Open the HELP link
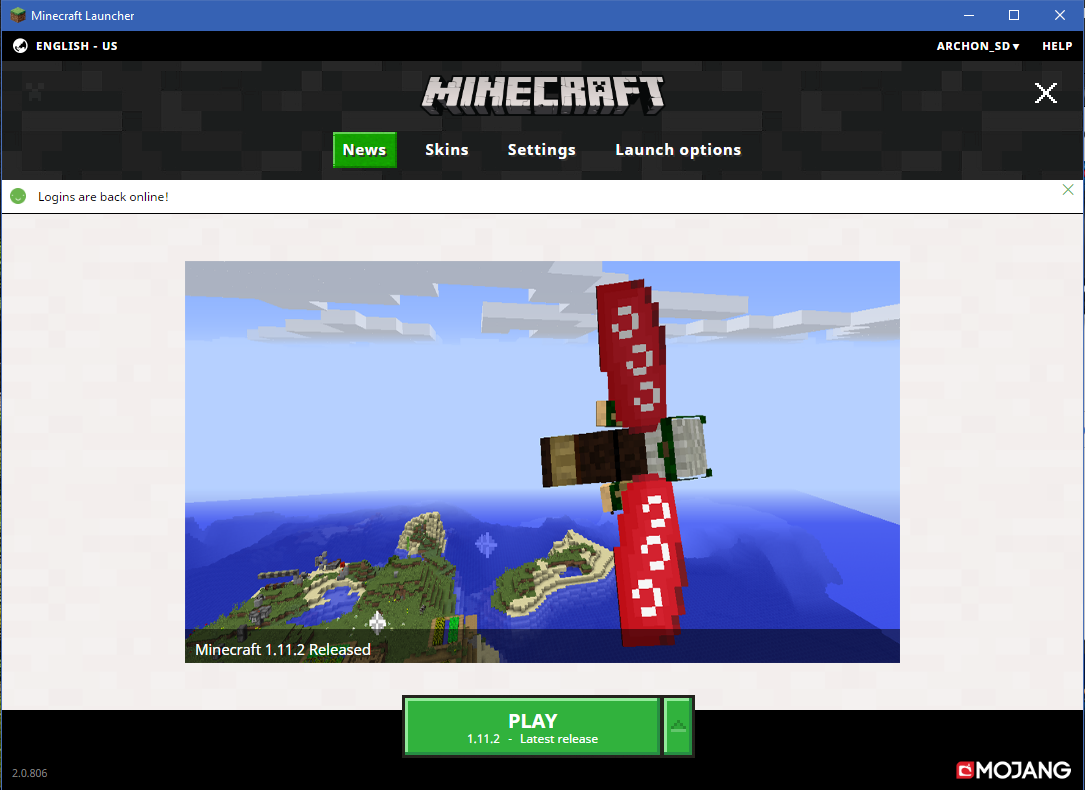This screenshot has width=1085, height=790. pyautogui.click(x=1057, y=46)
